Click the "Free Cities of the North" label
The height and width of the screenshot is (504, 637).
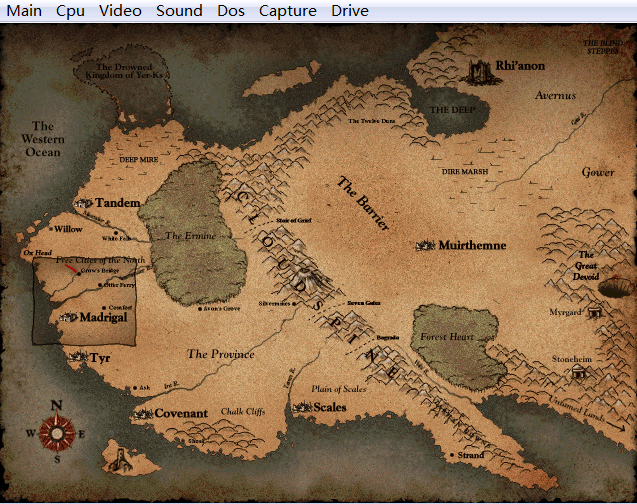(x=100, y=260)
